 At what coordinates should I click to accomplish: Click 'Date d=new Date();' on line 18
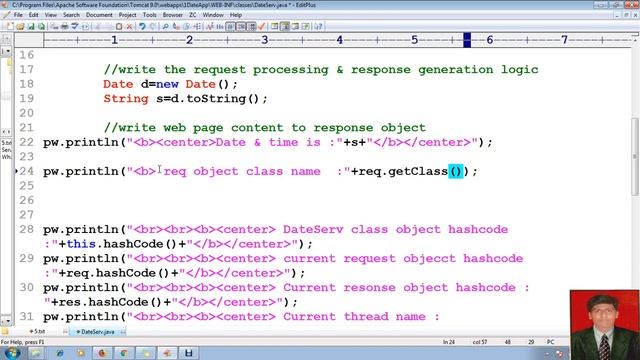(170, 84)
